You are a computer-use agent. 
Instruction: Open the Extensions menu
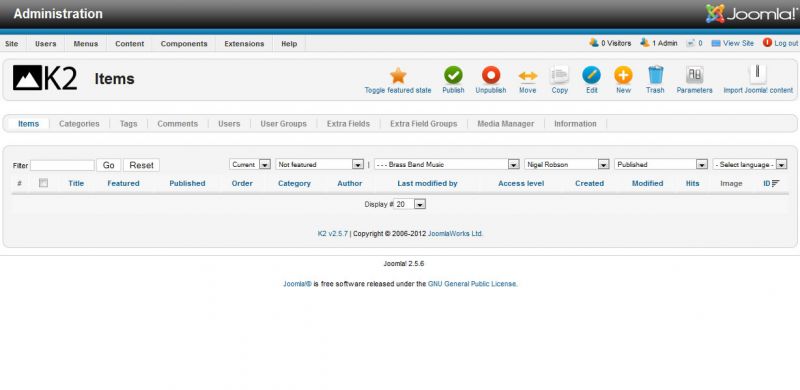[x=244, y=43]
